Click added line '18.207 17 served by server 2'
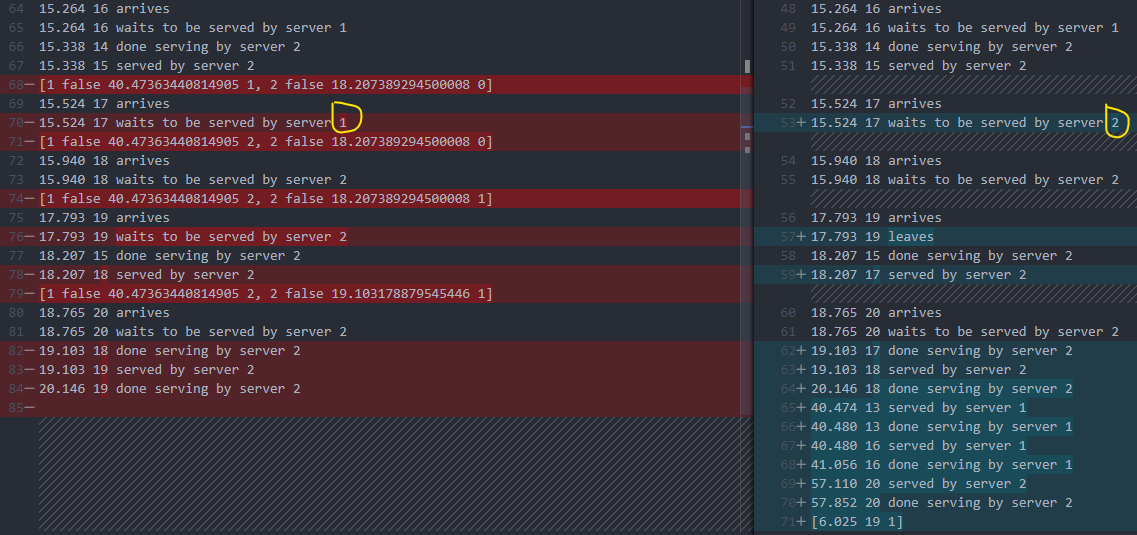This screenshot has height=535, width=1137. tap(918, 275)
